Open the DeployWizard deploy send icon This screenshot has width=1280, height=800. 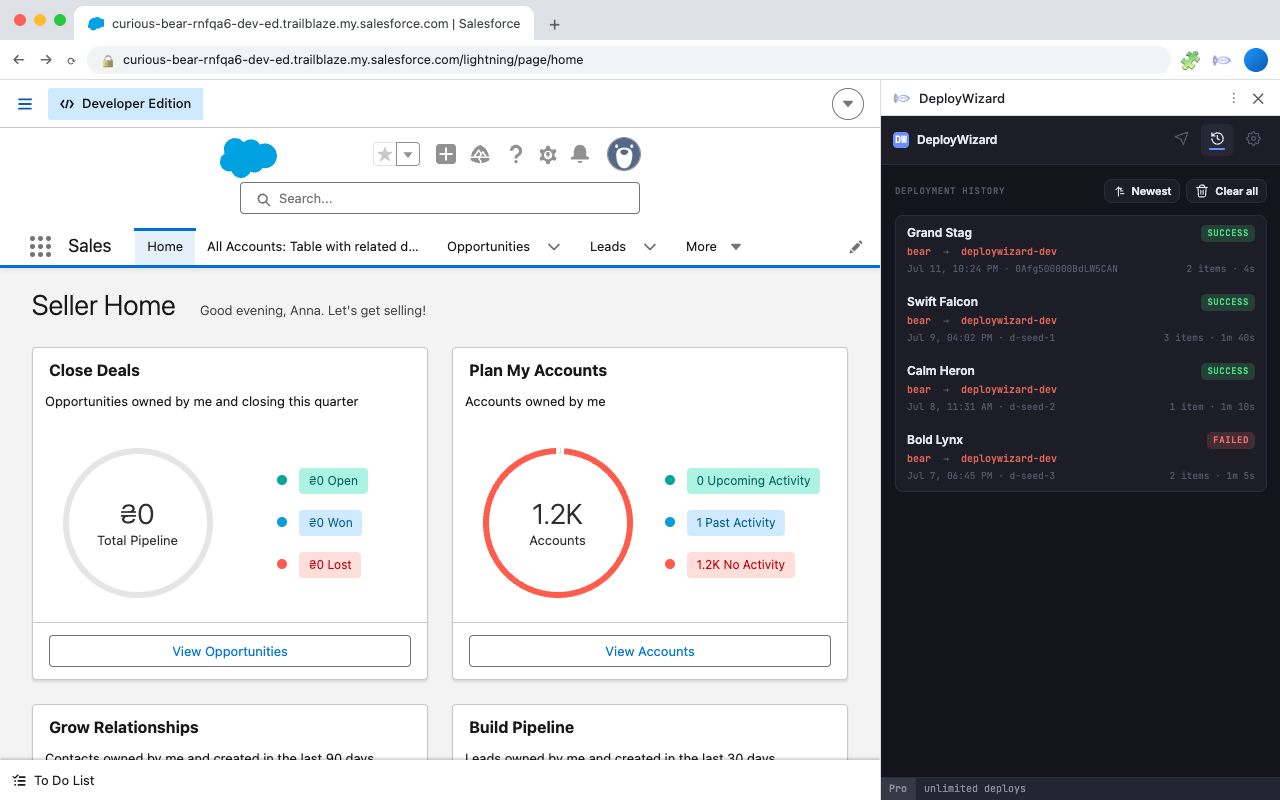coord(1181,139)
